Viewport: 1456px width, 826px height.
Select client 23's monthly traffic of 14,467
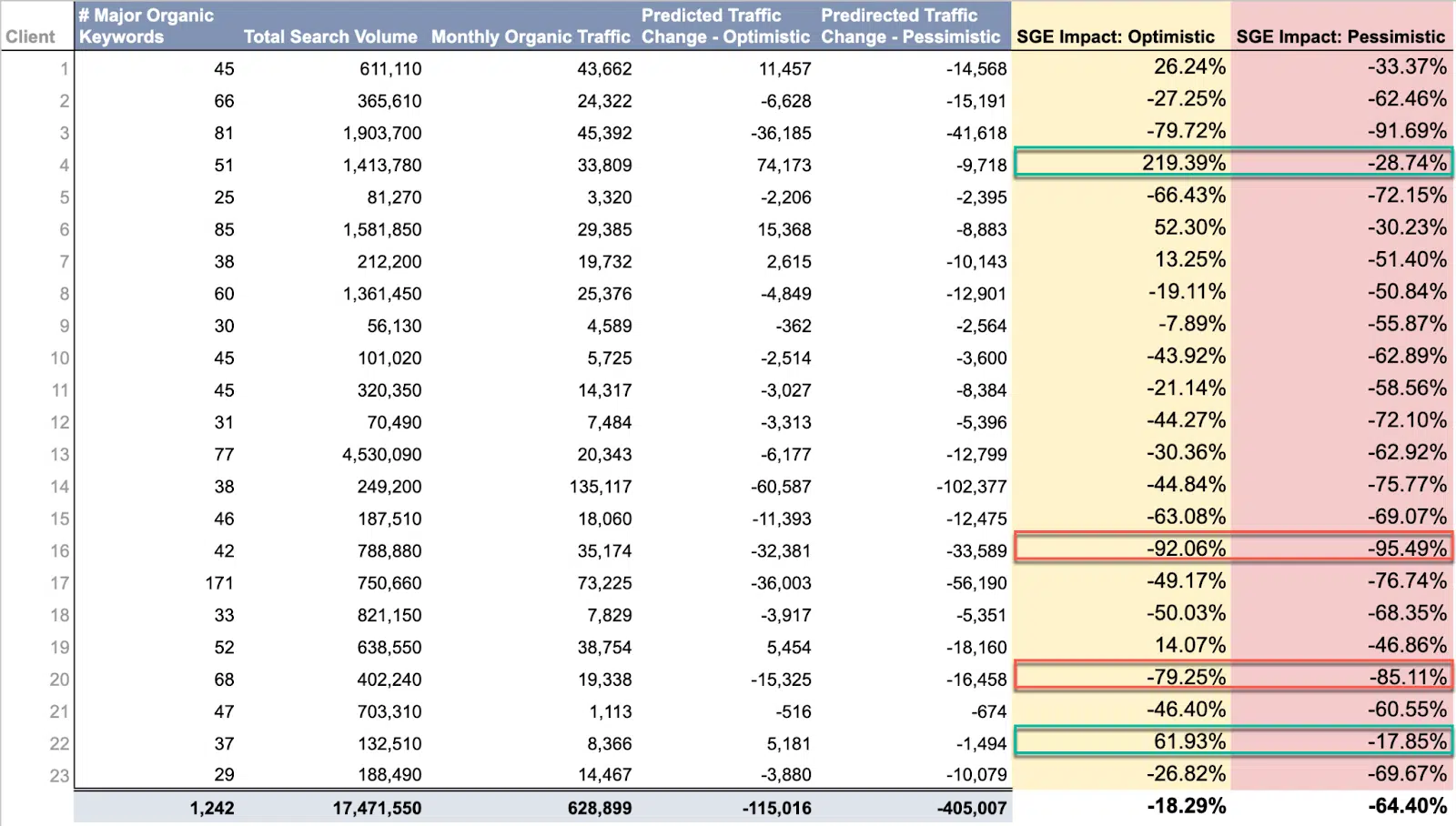click(x=605, y=774)
